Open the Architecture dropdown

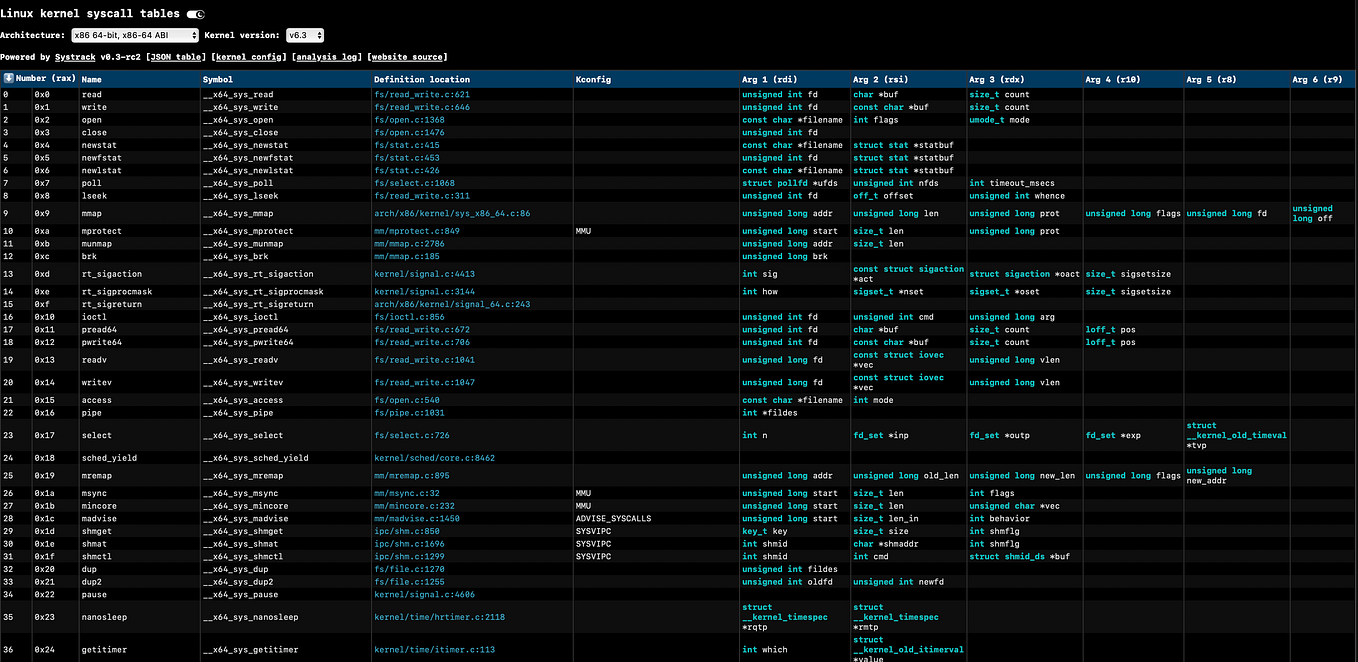(131, 34)
